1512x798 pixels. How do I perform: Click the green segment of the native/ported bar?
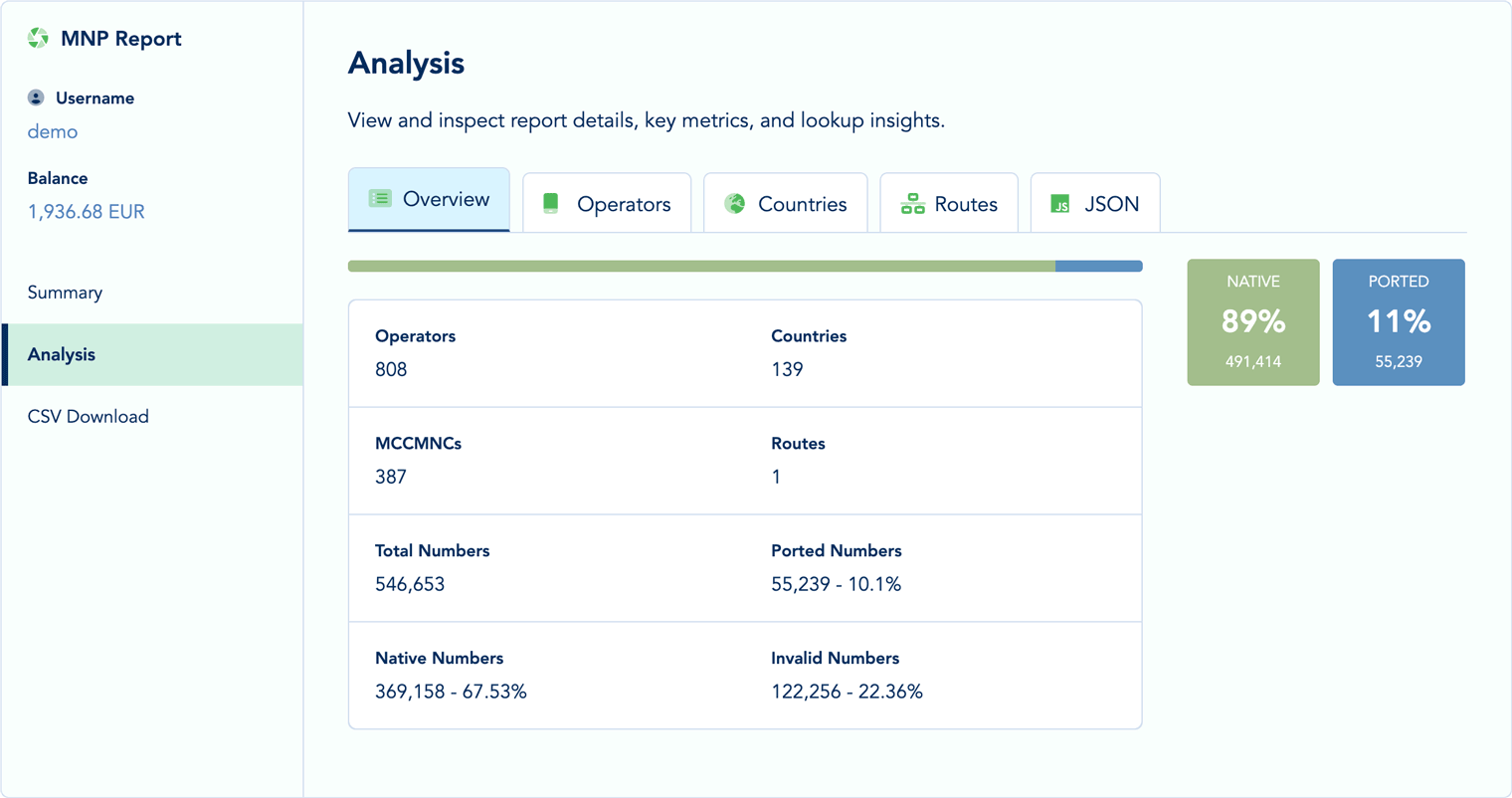click(x=696, y=266)
